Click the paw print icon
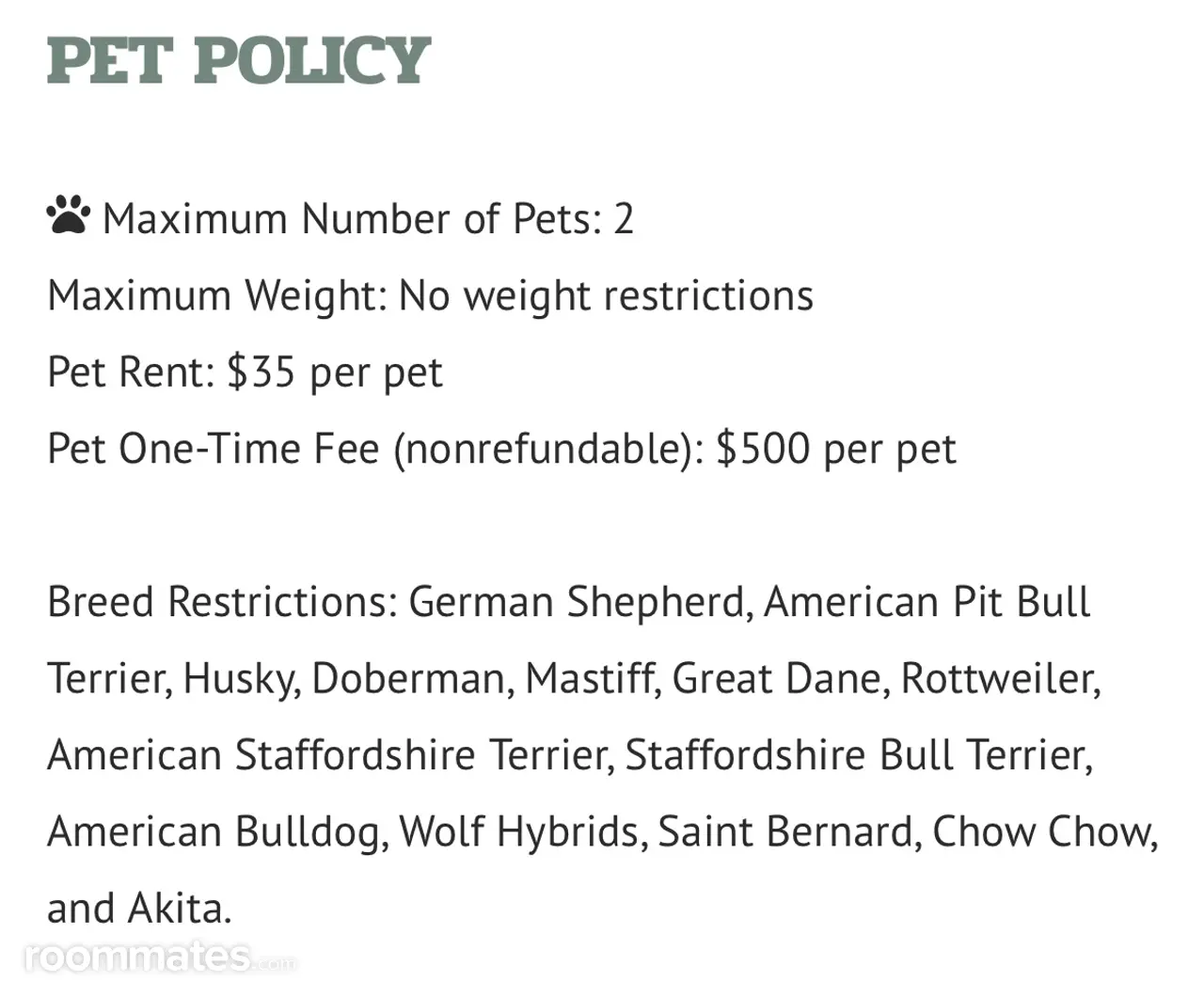 (68, 216)
